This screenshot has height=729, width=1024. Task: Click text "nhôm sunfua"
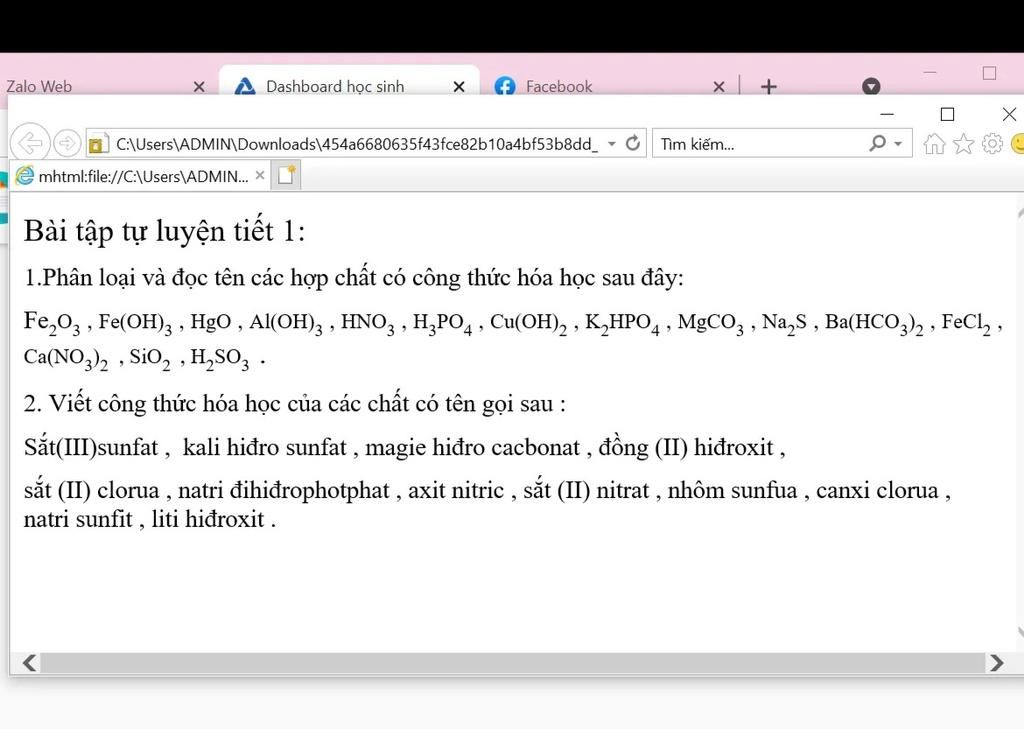coord(732,490)
